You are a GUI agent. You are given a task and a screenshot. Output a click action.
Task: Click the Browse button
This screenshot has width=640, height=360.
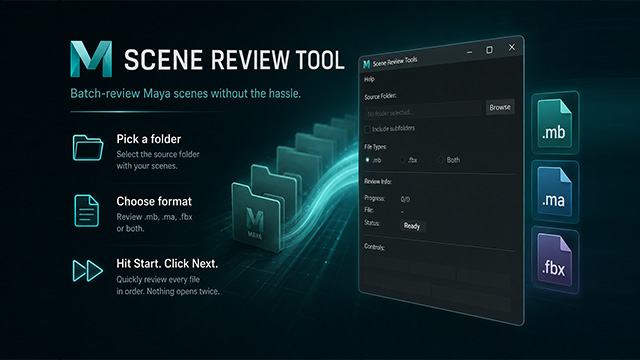(500, 107)
